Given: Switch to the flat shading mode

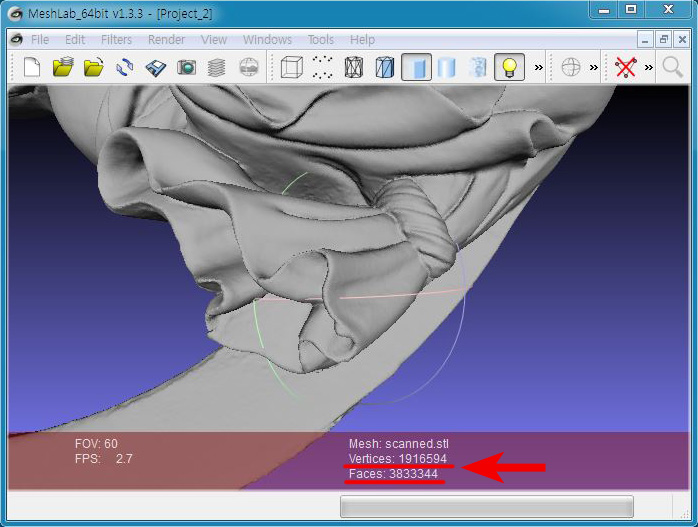Looking at the screenshot, I should pyautogui.click(x=416, y=67).
